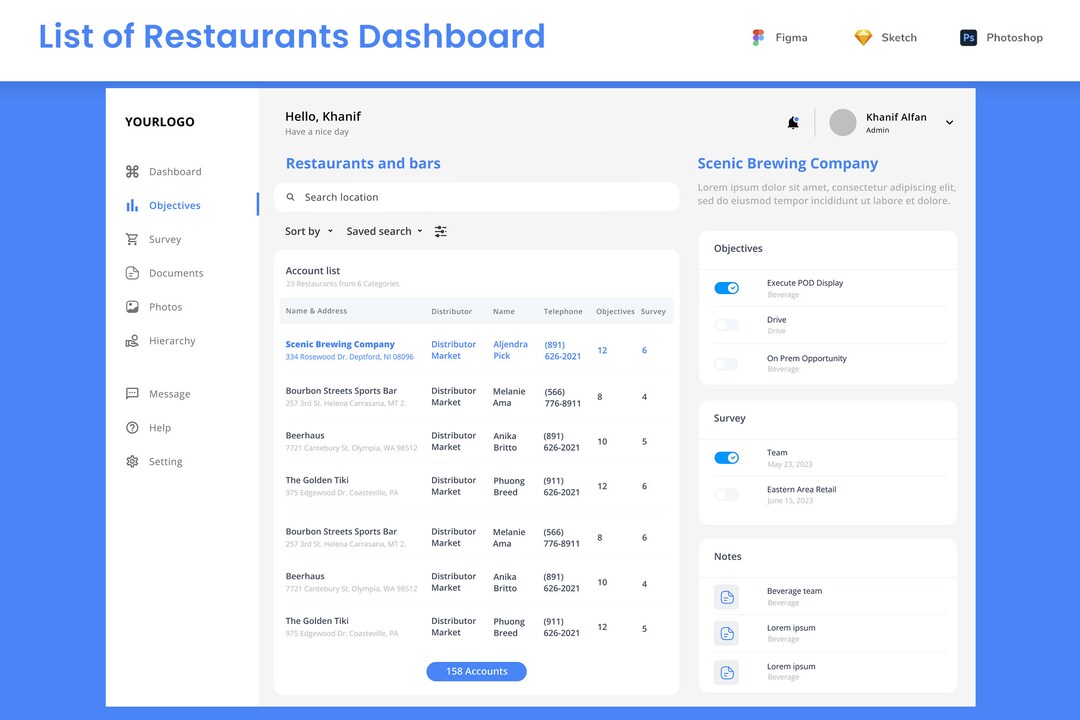Click the Documents icon in the sidebar
Viewport: 1080px width, 720px height.
tap(134, 273)
